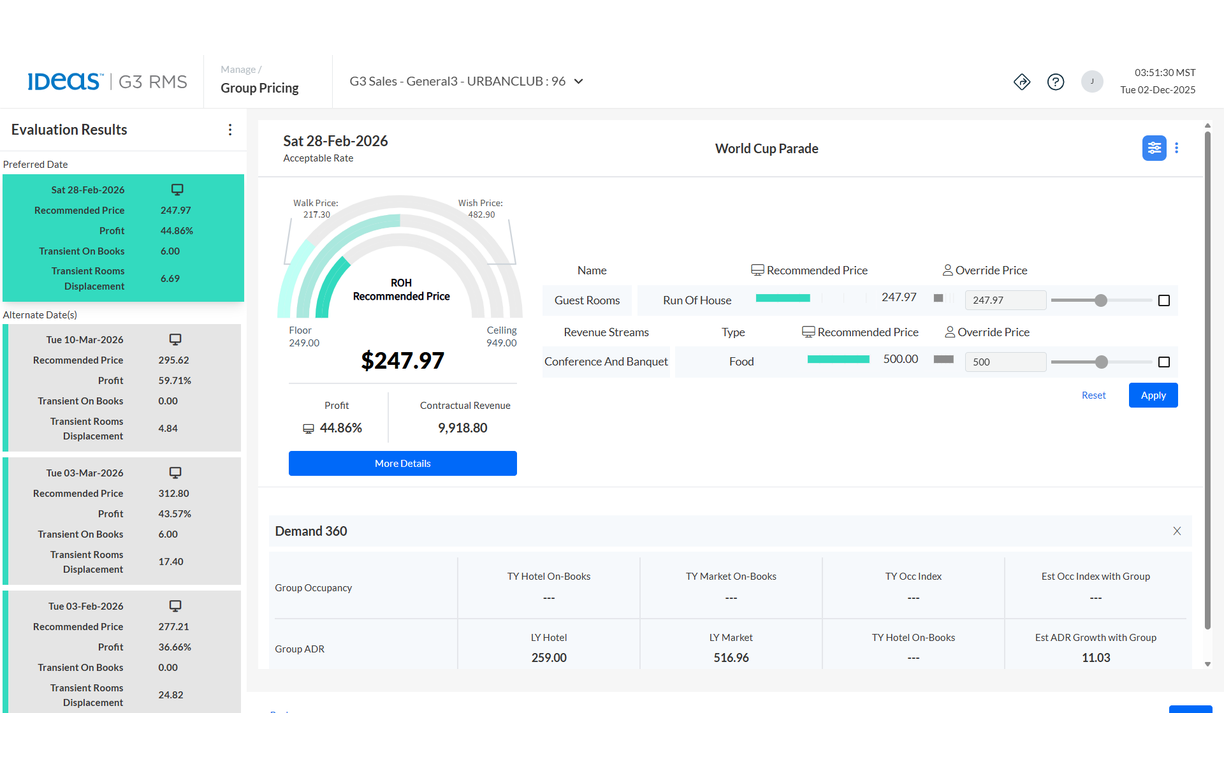1224x768 pixels.
Task: Check the Conference And Banquet Food override checkbox
Action: pyautogui.click(x=1164, y=362)
